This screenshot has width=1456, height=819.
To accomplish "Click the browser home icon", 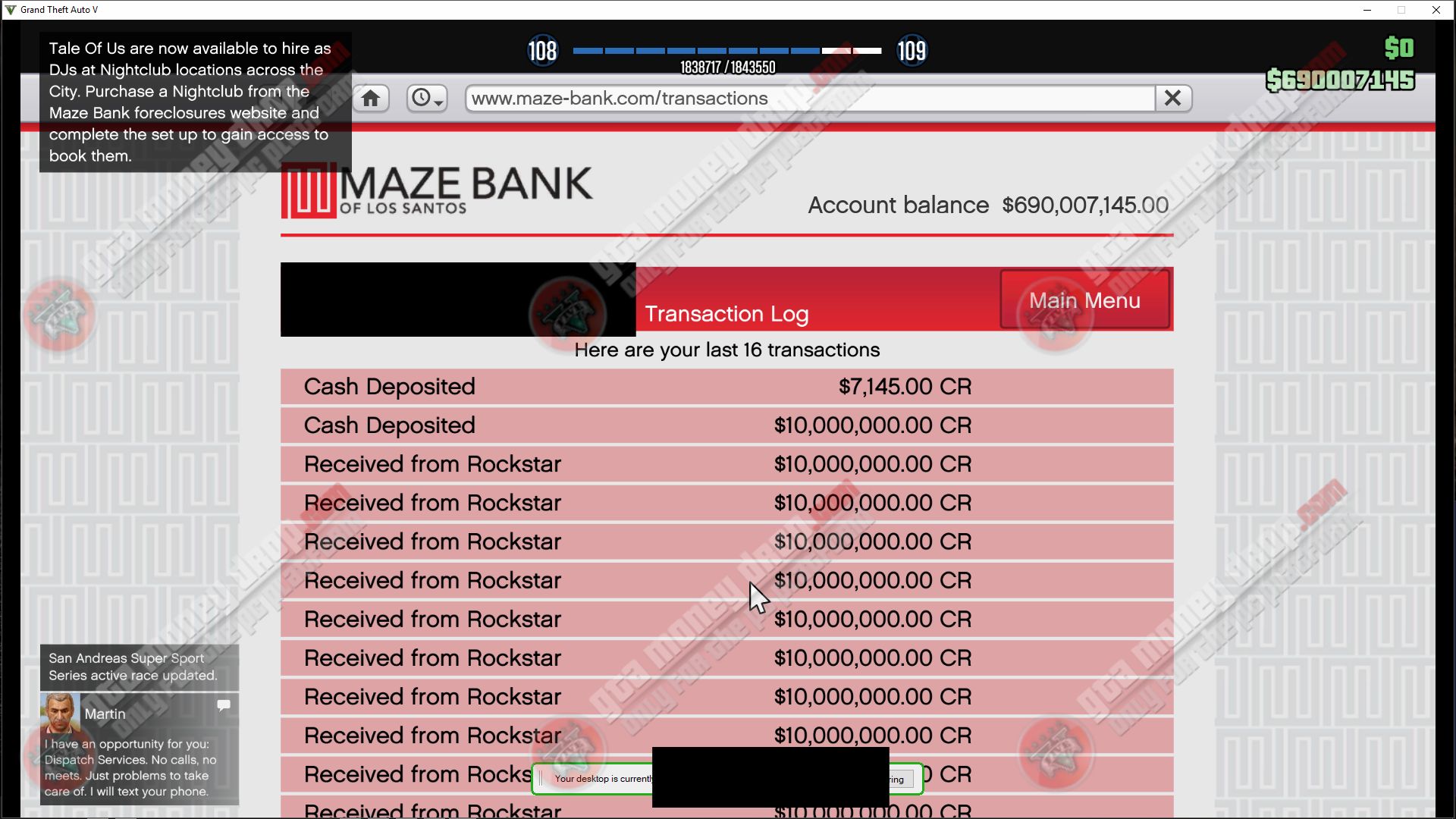I will (x=370, y=99).
